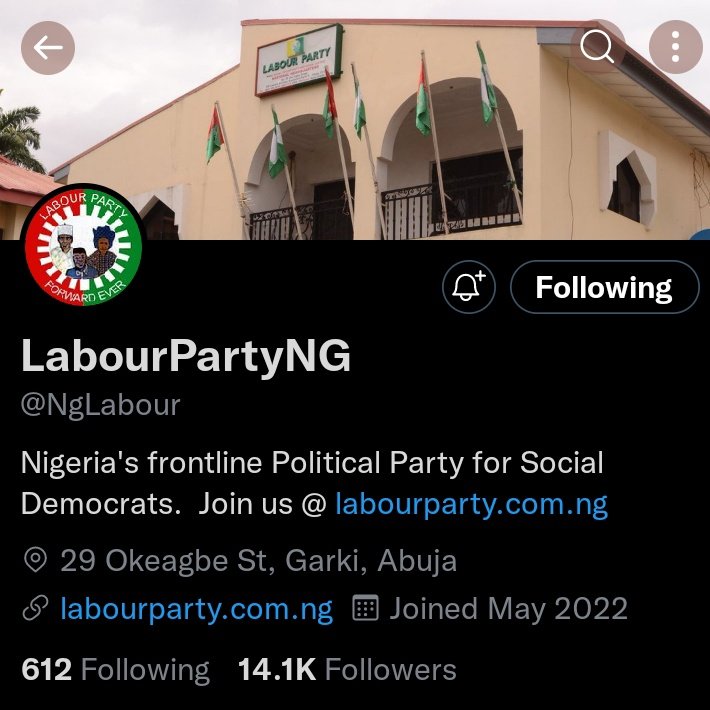Click the calendar icon beside Joined date
Viewport: 710px width, 710px height.
click(366, 609)
